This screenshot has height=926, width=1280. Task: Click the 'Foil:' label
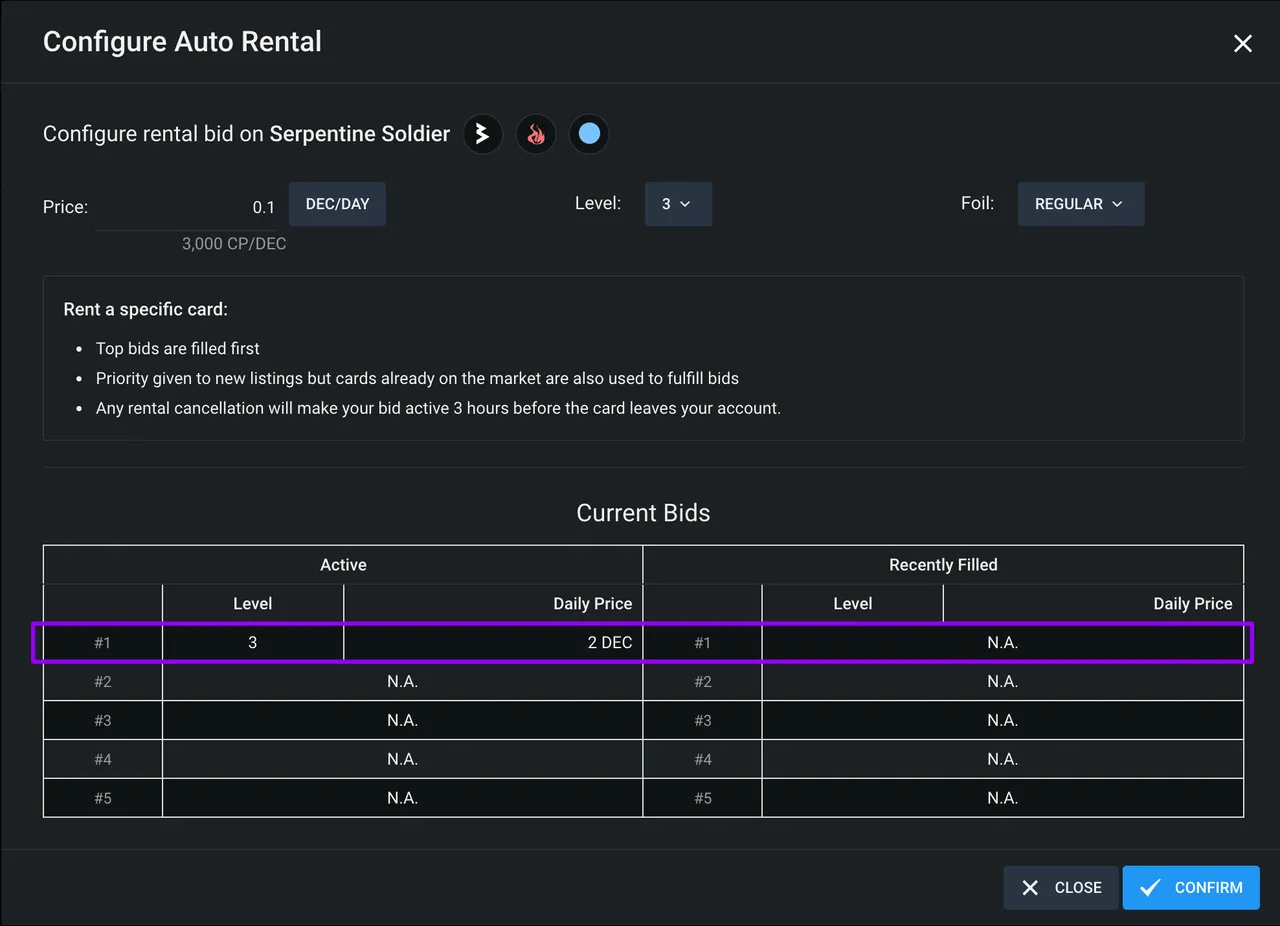[x=978, y=204]
